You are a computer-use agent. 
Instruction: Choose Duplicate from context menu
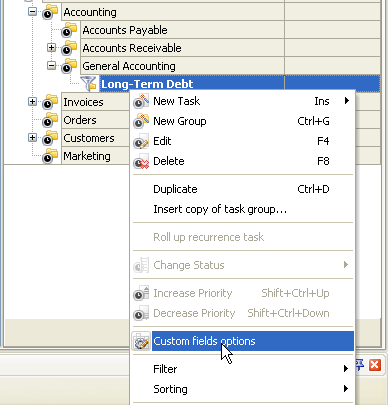pos(243,189)
